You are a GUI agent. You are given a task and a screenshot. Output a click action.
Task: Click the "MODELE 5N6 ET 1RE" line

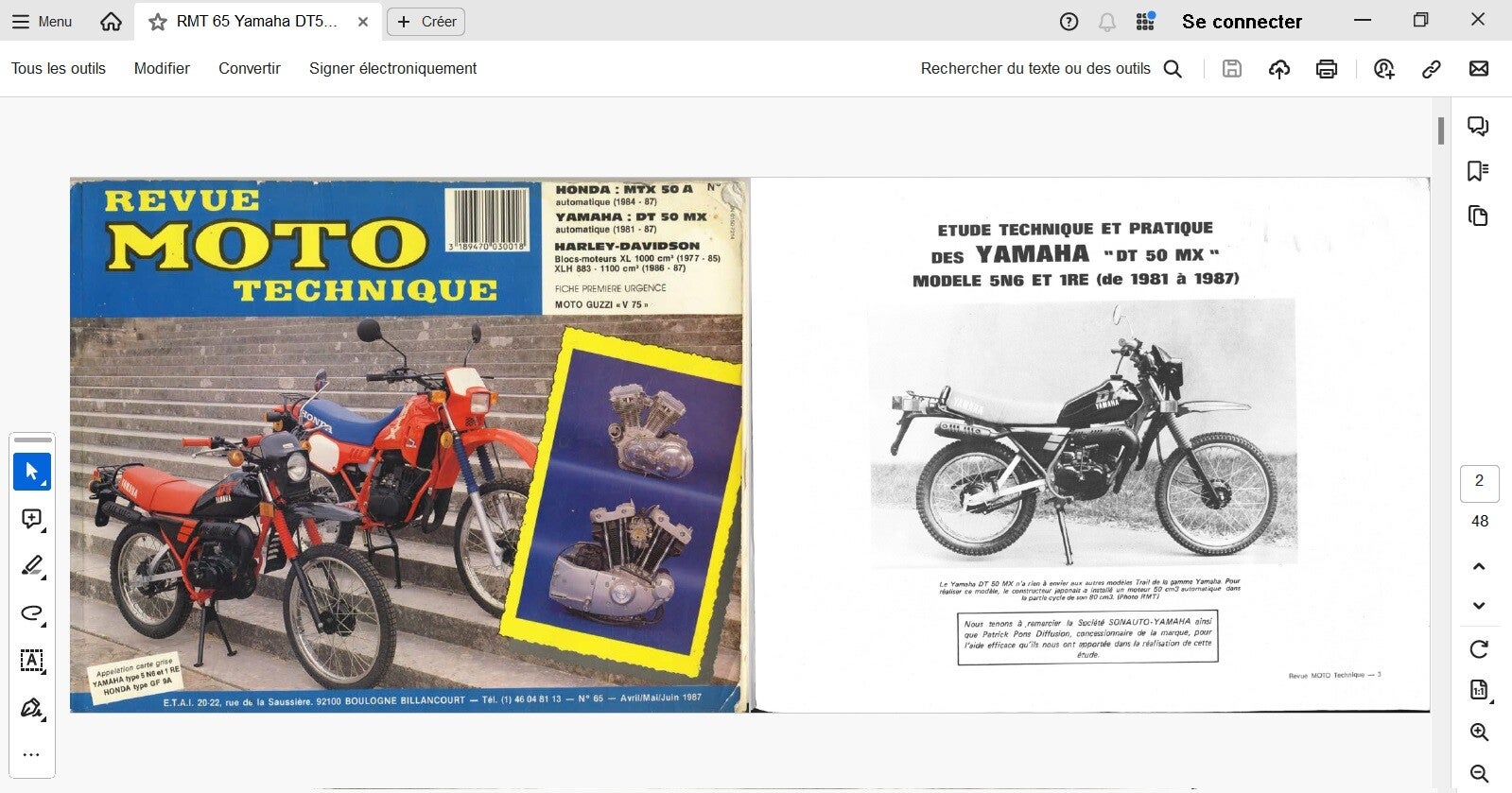[1076, 280]
